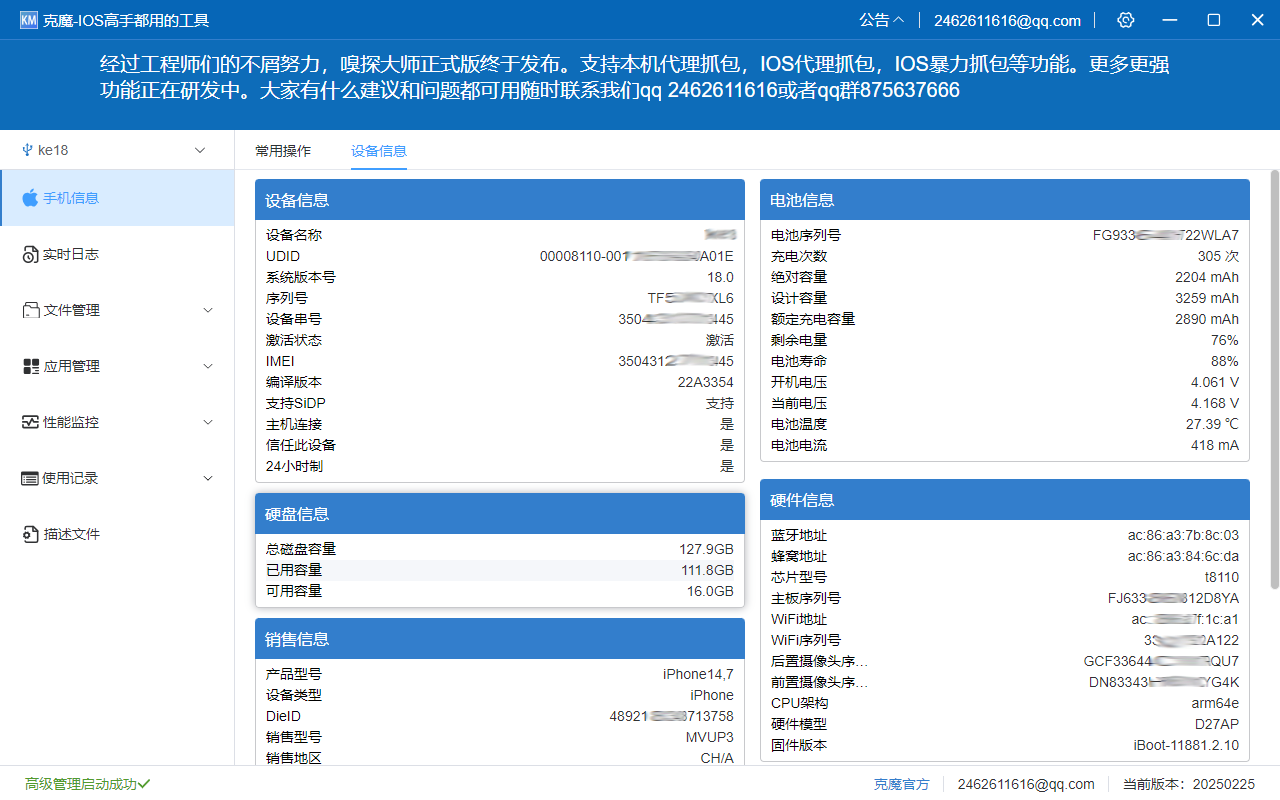Open the settings gear in the title bar
This screenshot has height=800, width=1280.
pos(1125,20)
